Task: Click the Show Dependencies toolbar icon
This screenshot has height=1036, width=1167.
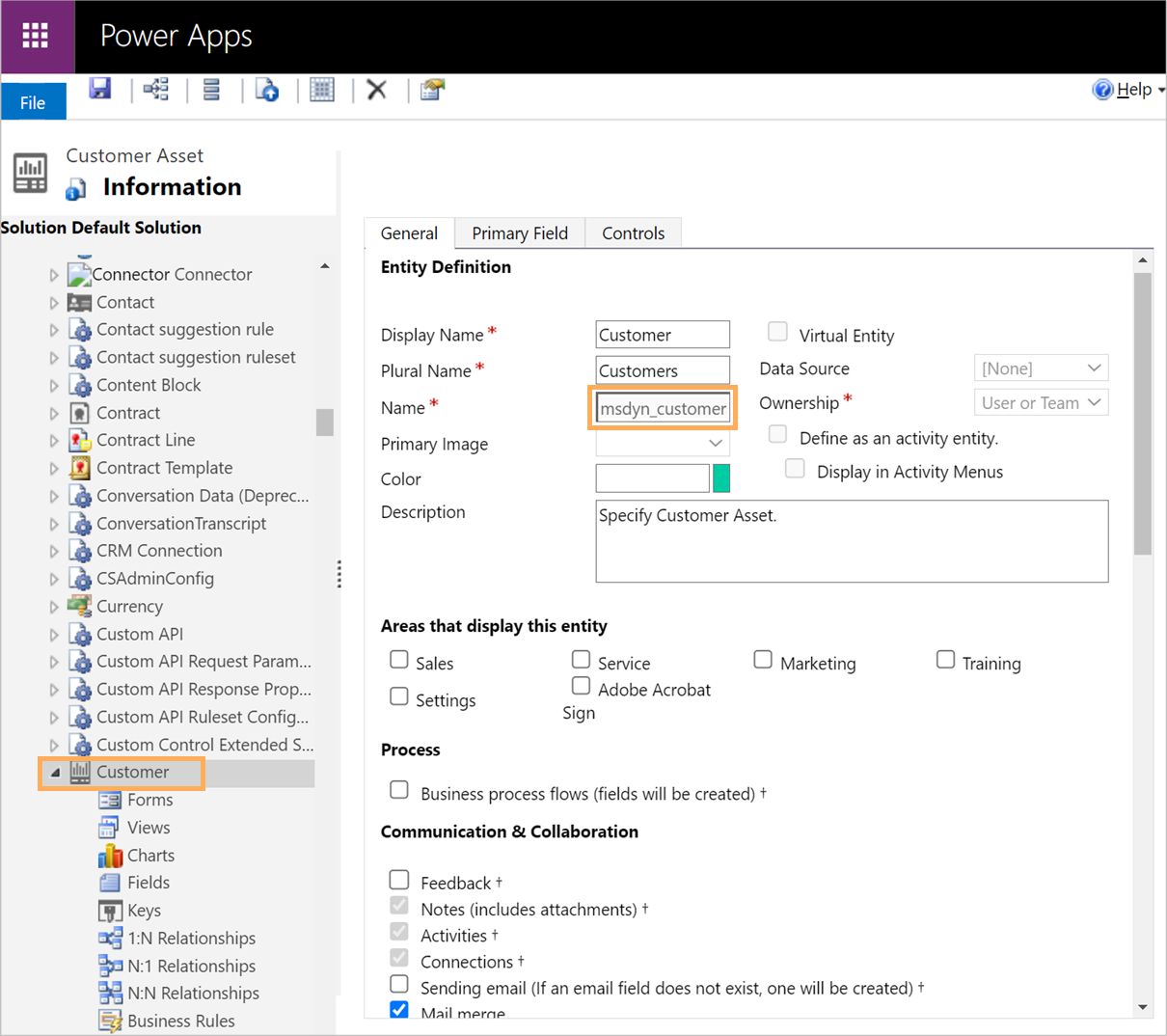Action: (156, 90)
